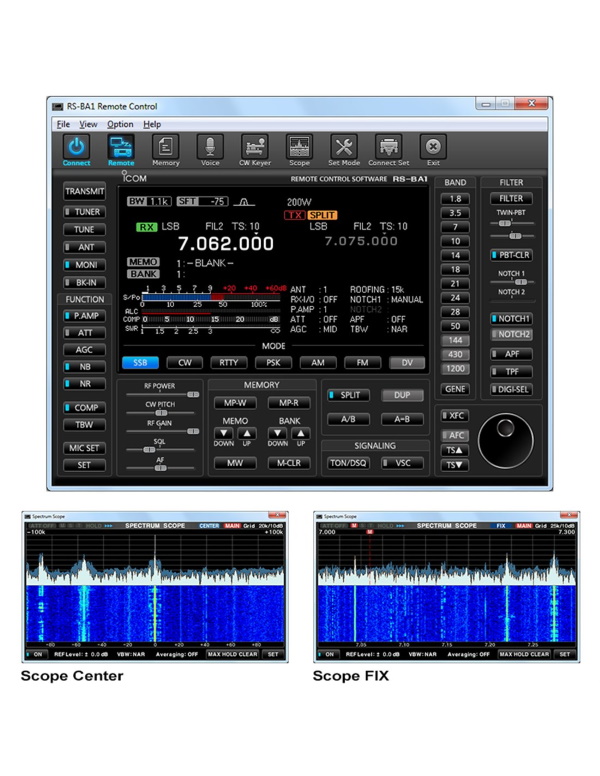Click the PBT-CLR button

tap(511, 255)
